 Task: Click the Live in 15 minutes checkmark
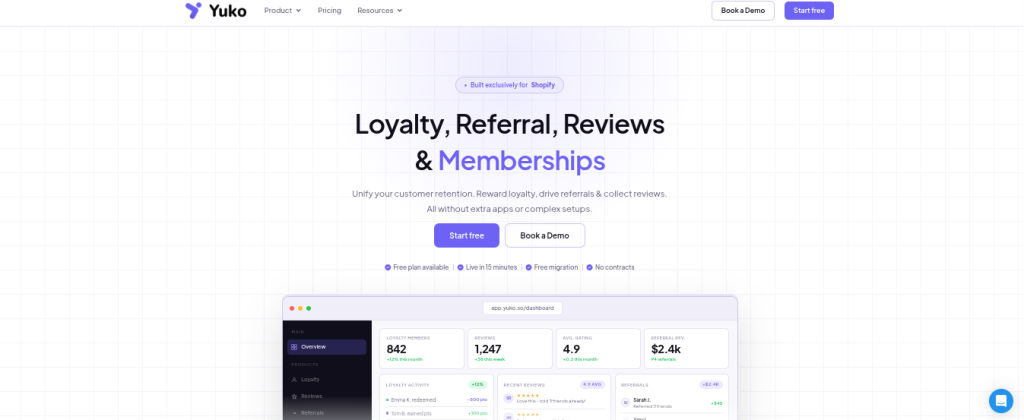click(460, 267)
